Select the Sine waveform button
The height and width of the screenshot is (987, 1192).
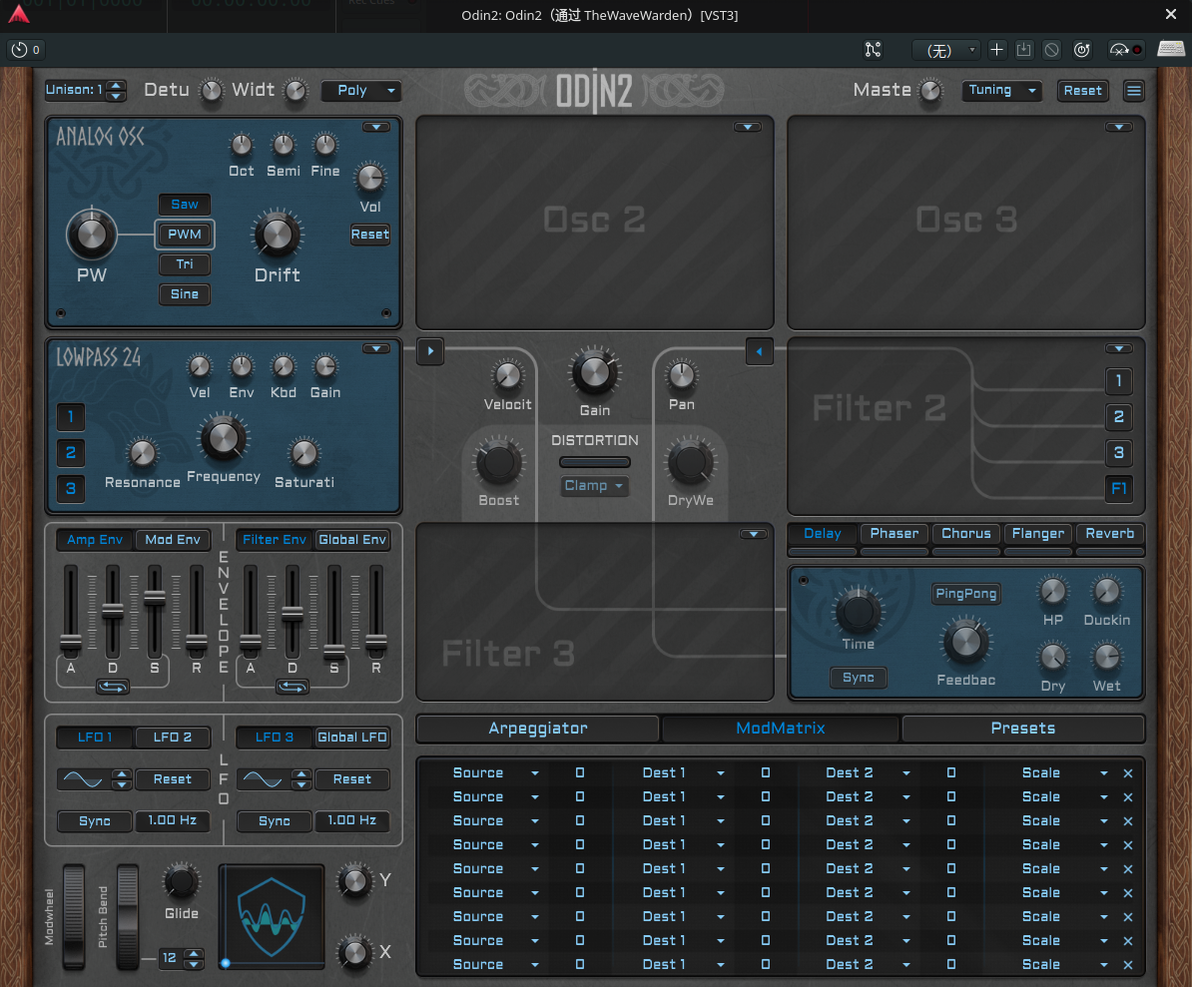tap(185, 294)
